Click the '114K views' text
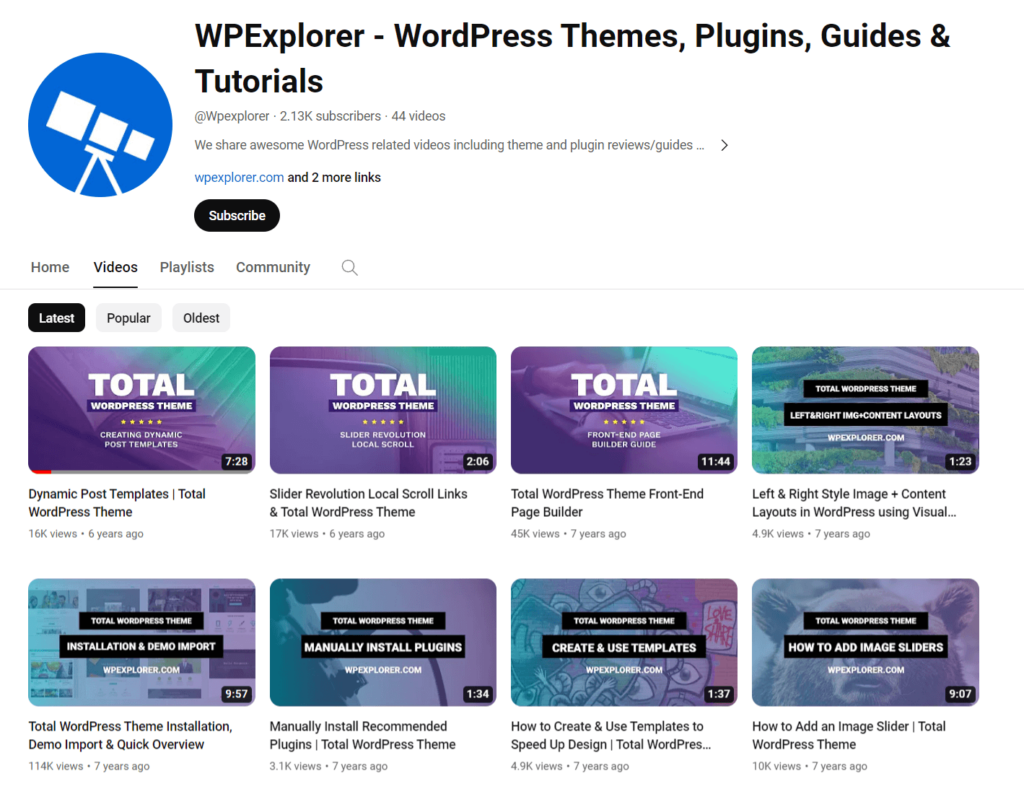The width and height of the screenshot is (1024, 802). pos(56,766)
